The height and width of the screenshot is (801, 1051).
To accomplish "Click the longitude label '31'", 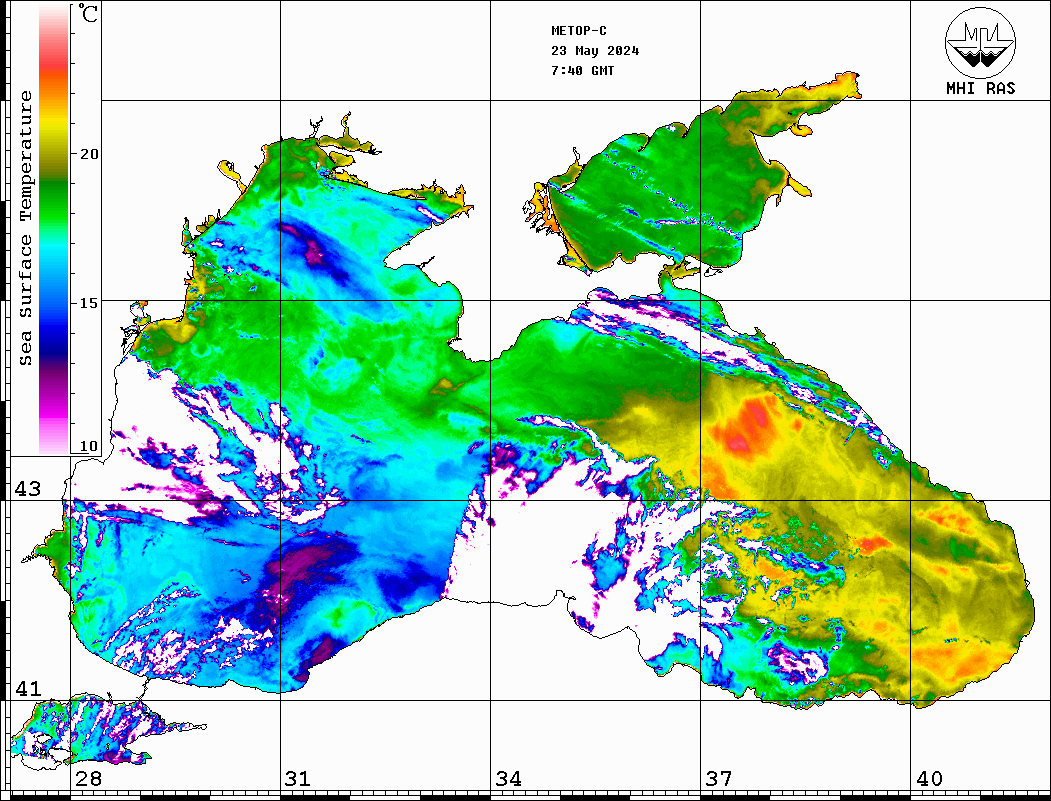I will (x=298, y=779).
